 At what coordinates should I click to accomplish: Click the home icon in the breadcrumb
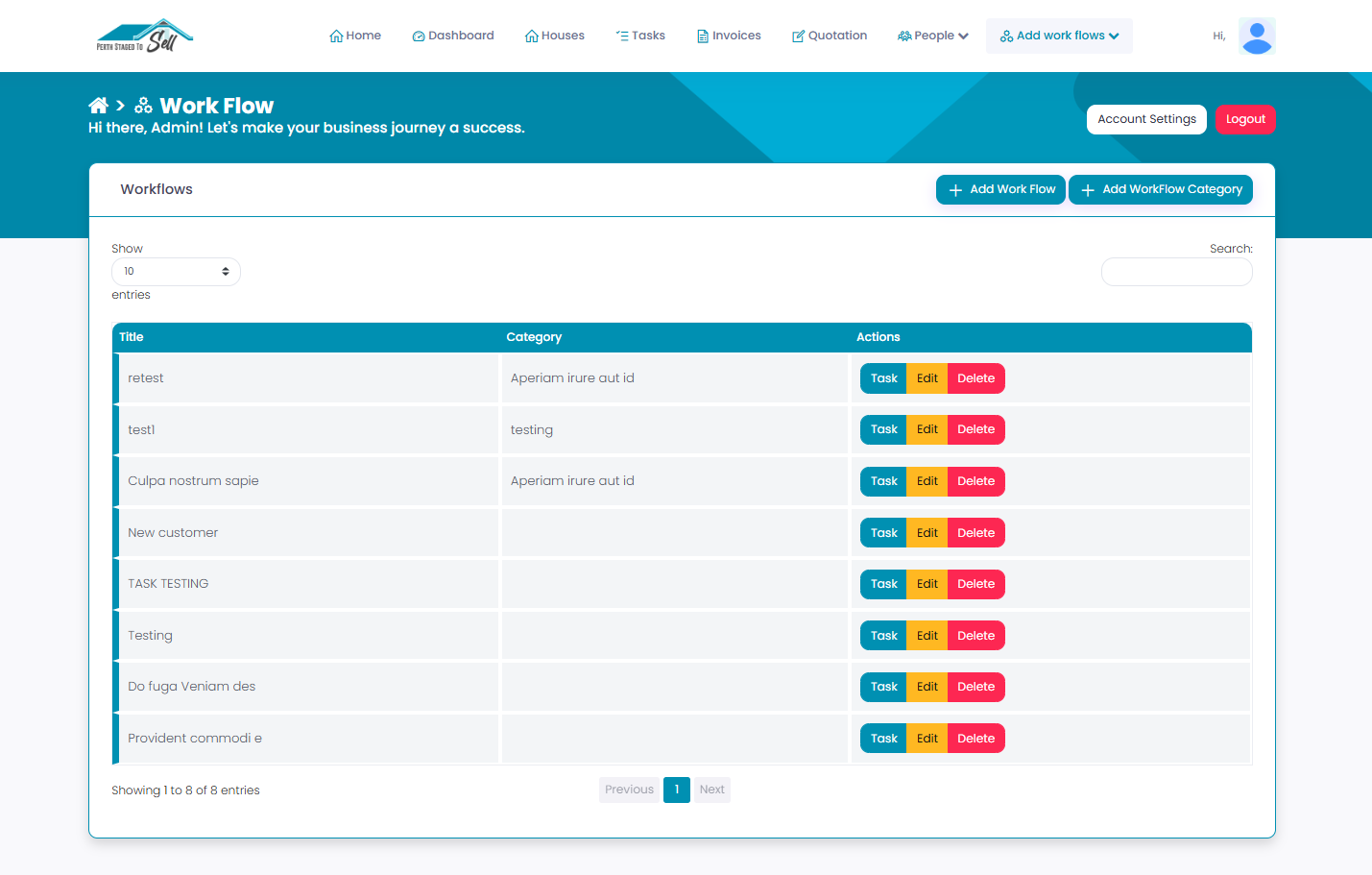click(98, 106)
